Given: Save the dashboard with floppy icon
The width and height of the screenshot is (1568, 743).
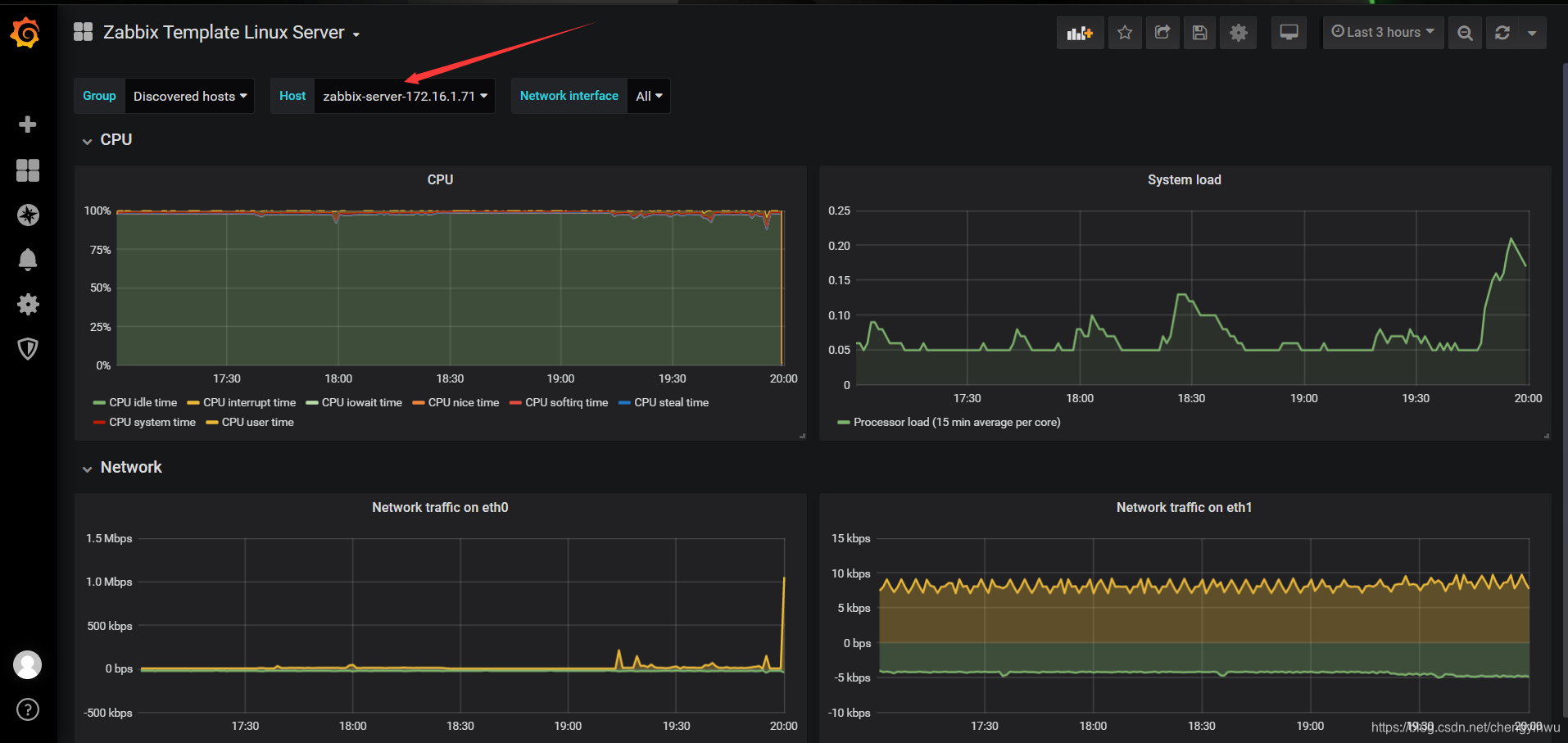Looking at the screenshot, I should (x=1199, y=33).
